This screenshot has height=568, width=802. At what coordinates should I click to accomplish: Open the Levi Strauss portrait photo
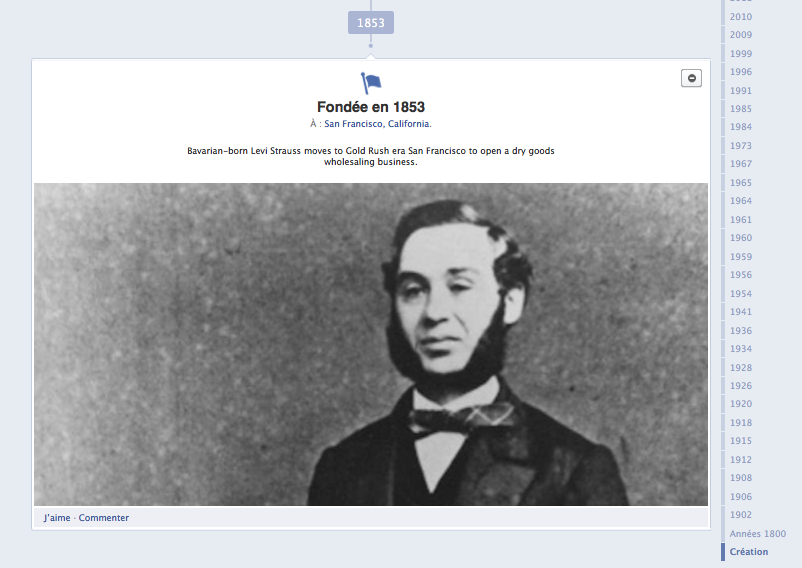click(371, 344)
